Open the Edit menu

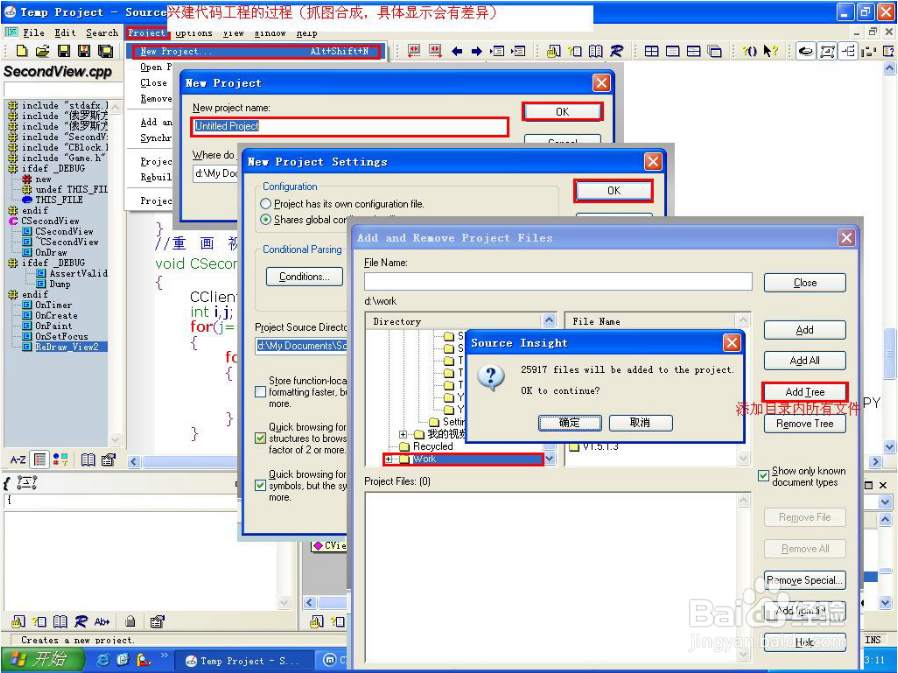65,33
